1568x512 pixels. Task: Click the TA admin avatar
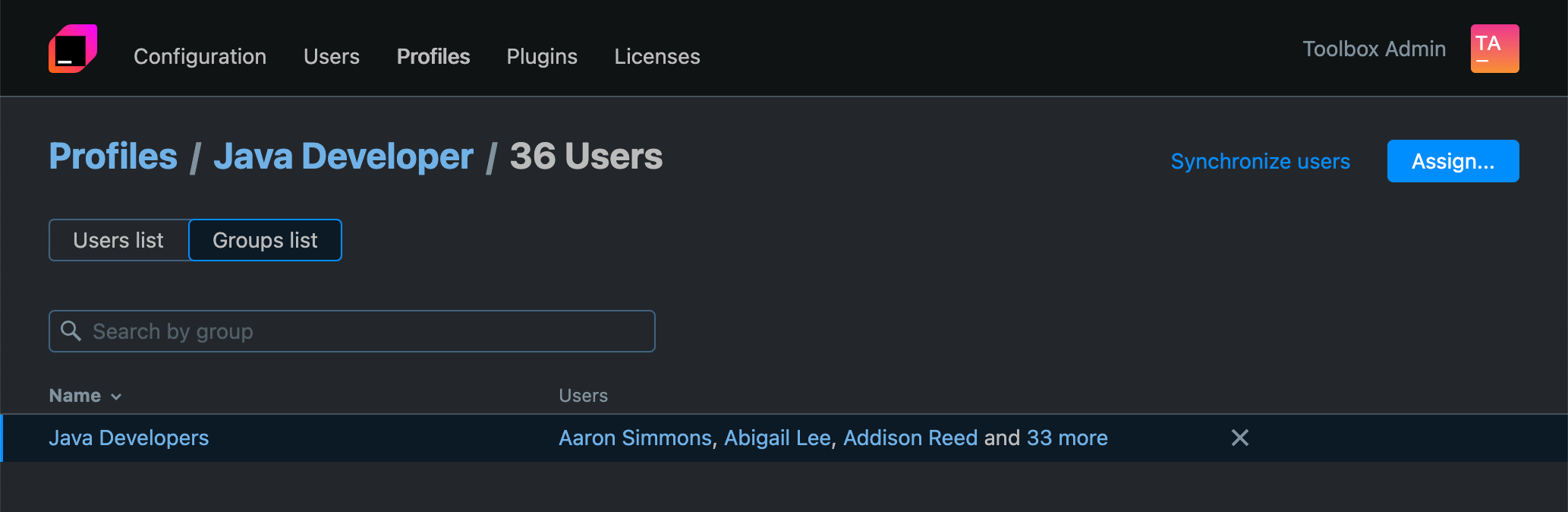pyautogui.click(x=1492, y=48)
